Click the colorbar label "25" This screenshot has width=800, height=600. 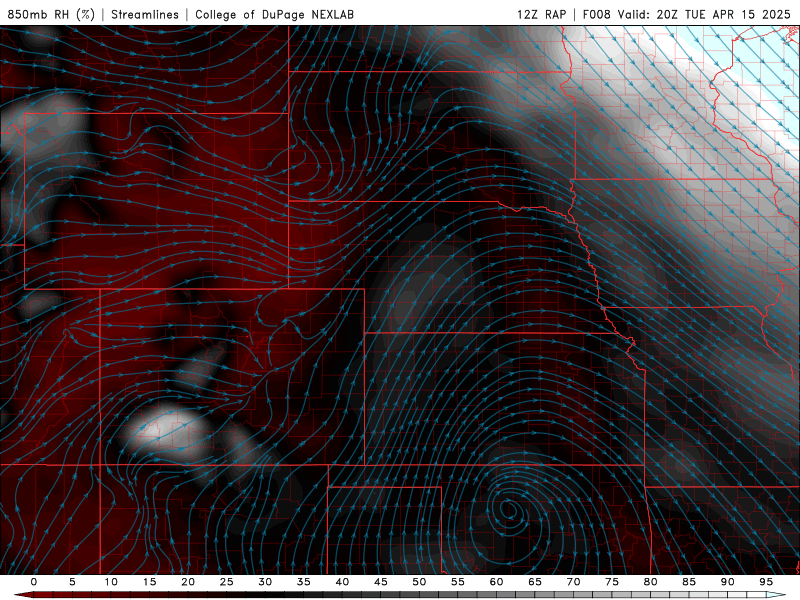[x=227, y=582]
